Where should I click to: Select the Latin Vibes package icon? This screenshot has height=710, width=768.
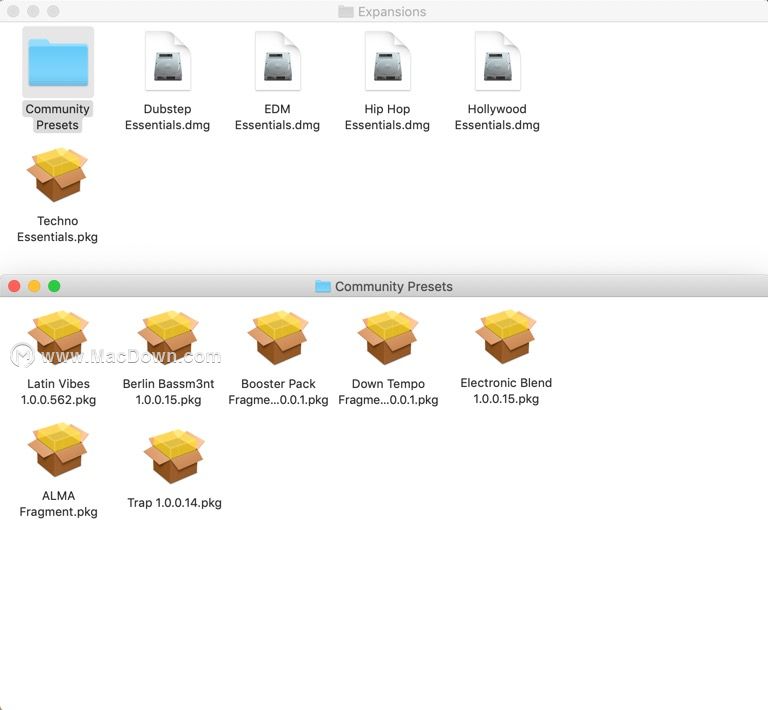pyautogui.click(x=58, y=337)
